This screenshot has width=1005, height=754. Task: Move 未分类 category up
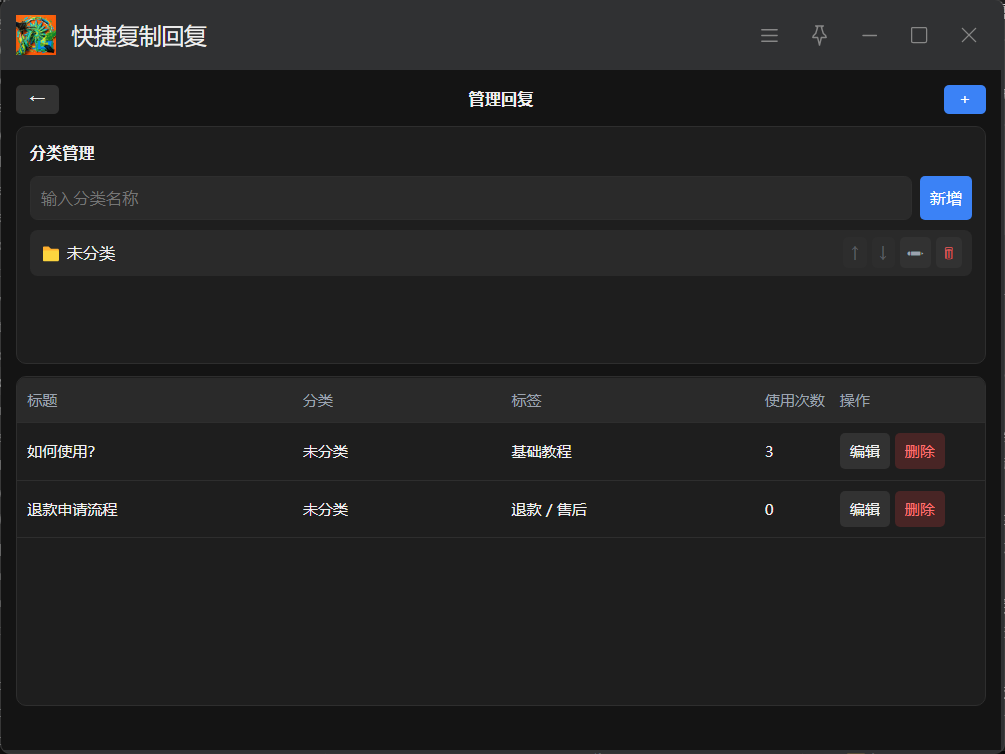click(x=854, y=253)
